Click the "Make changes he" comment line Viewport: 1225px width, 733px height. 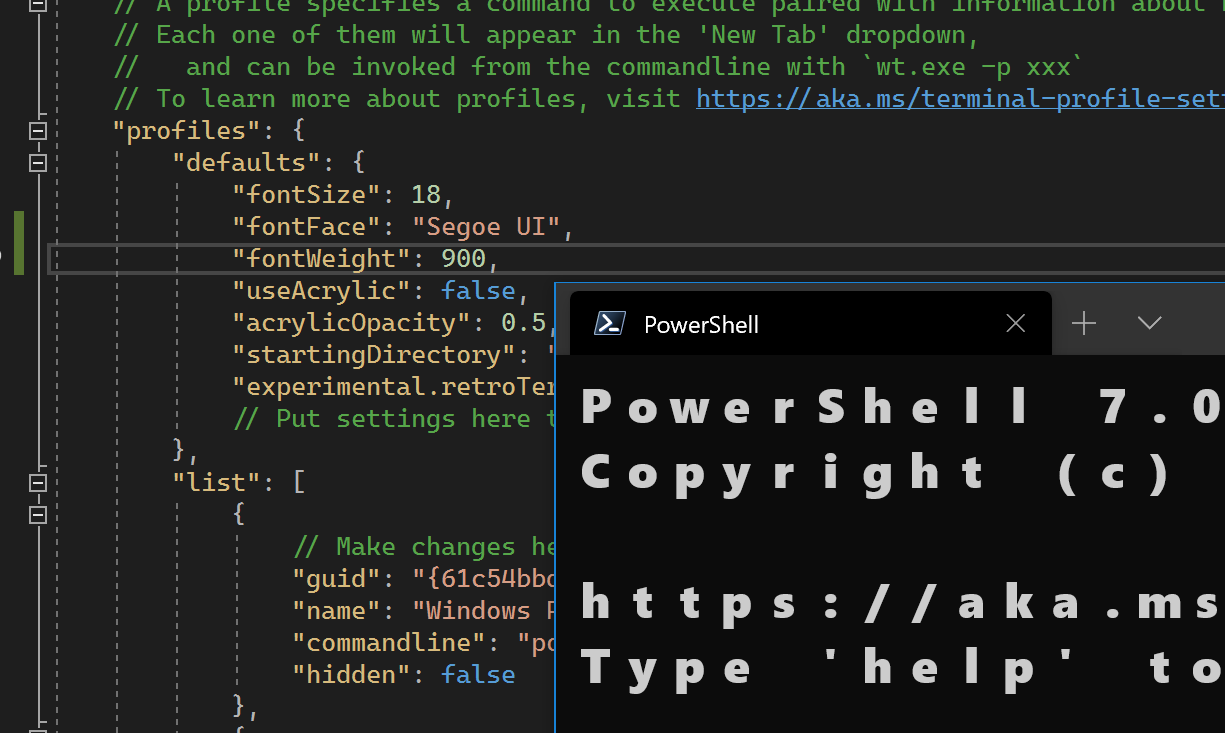(424, 546)
